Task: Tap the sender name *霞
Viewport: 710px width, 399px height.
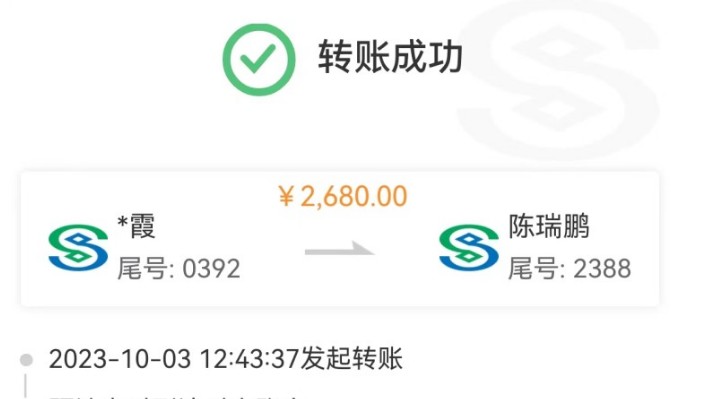Action: [x=136, y=226]
